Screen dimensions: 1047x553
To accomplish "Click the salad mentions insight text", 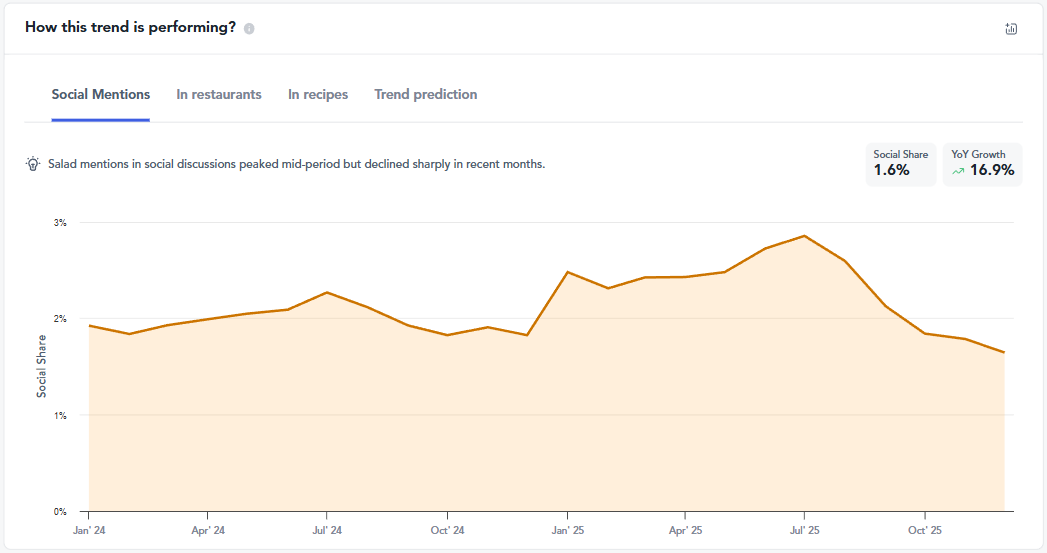I will [x=296, y=164].
